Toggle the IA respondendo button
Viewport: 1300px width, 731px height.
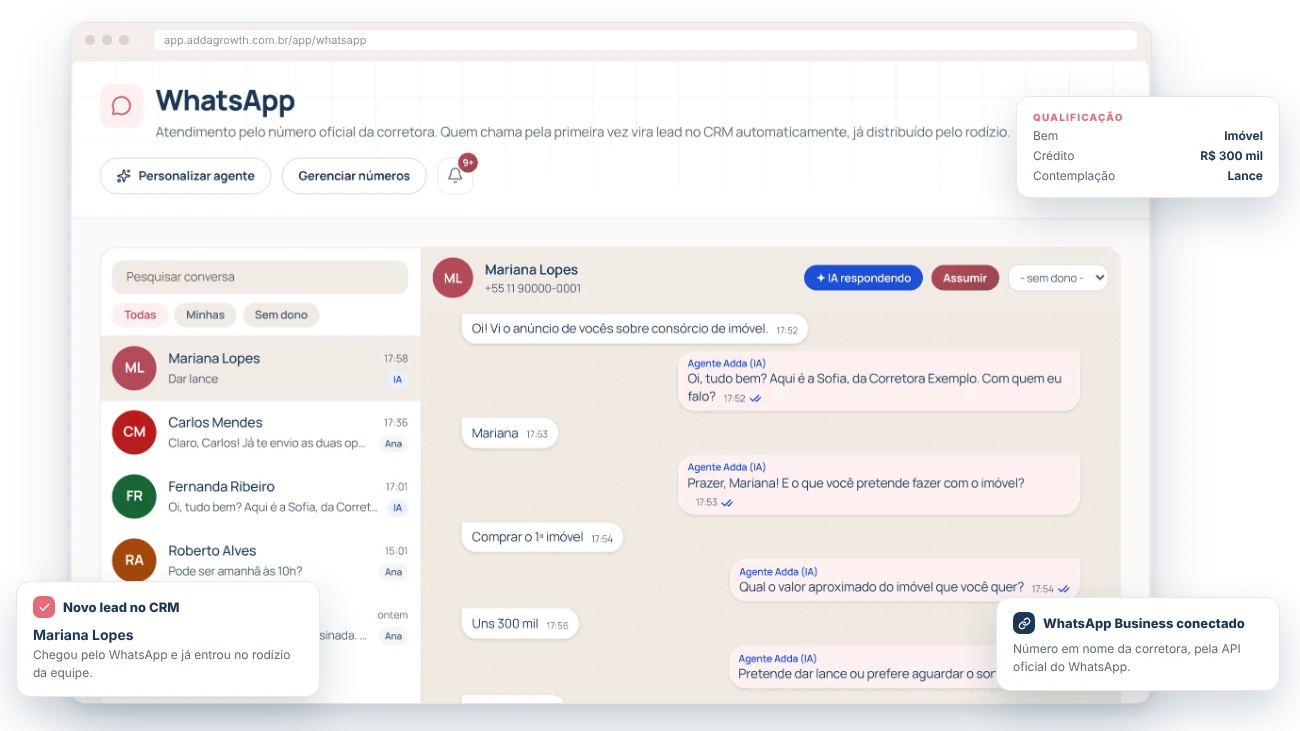point(863,278)
